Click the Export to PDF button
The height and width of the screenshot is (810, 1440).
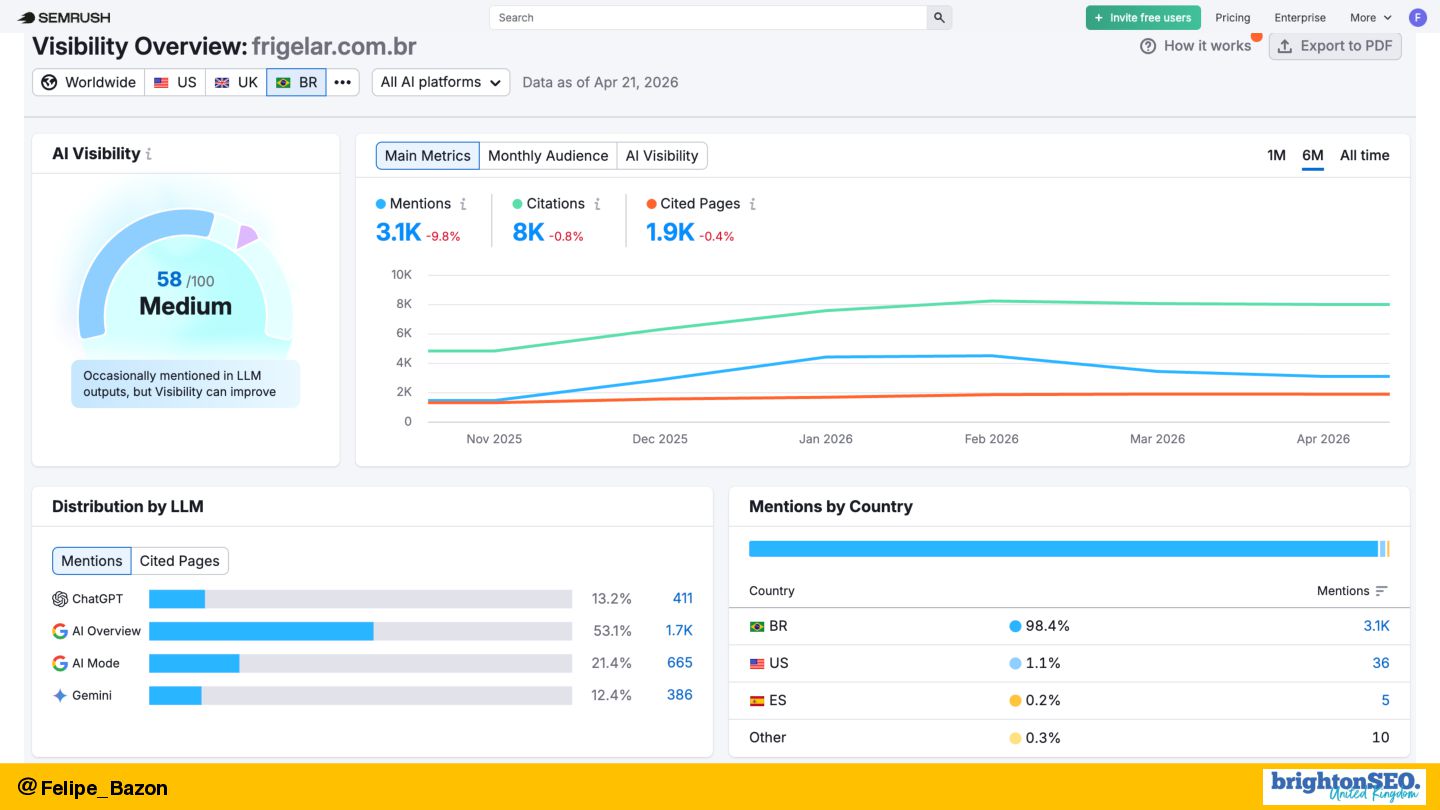1335,46
